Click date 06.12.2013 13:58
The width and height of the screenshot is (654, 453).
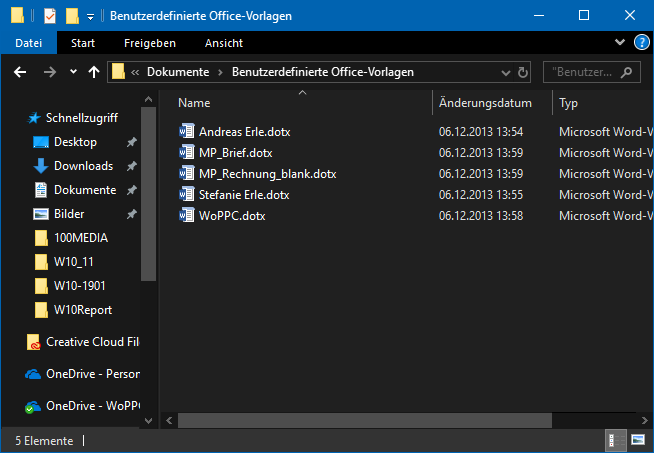coord(481,216)
